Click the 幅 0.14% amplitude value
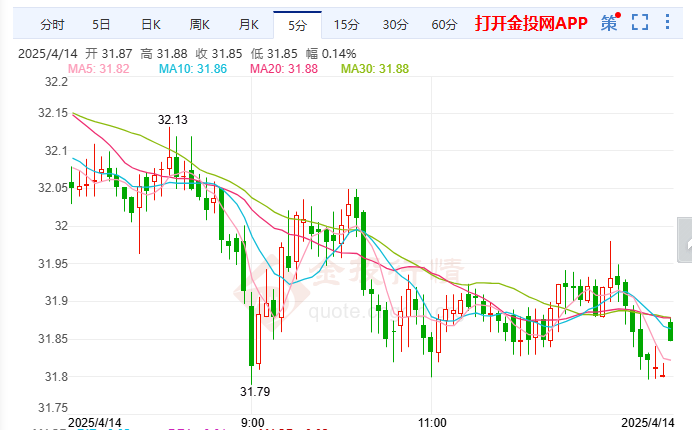Image resolution: width=692 pixels, height=430 pixels. 331,54
